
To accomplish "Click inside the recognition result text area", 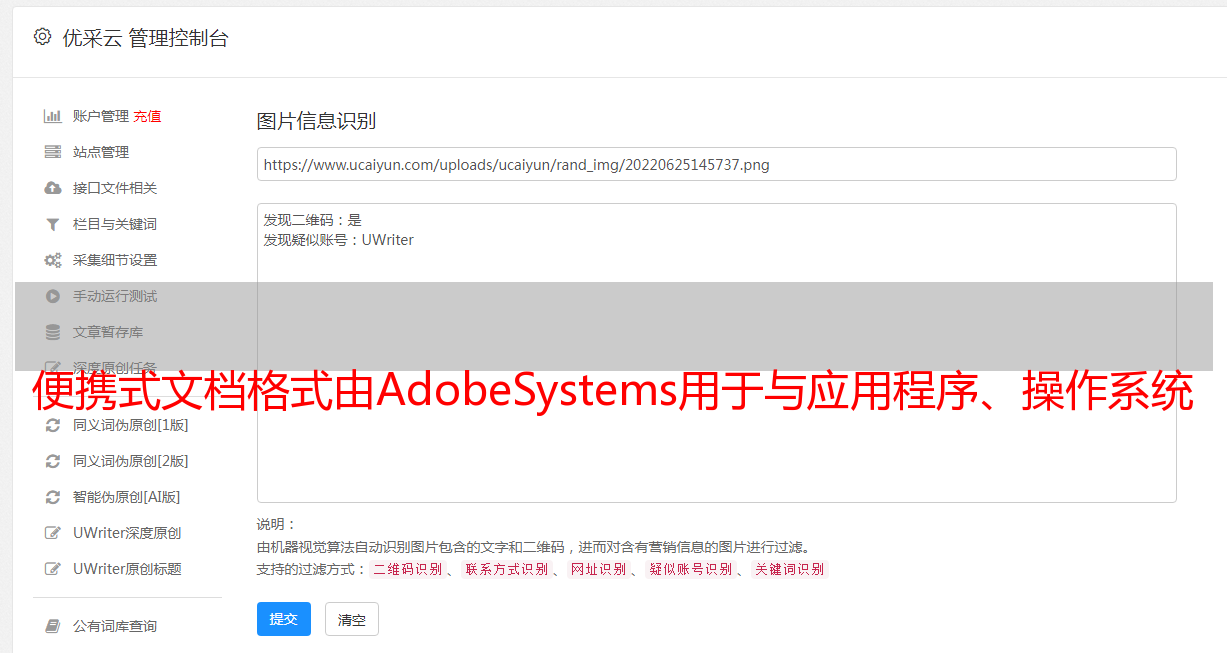I will [x=716, y=353].
